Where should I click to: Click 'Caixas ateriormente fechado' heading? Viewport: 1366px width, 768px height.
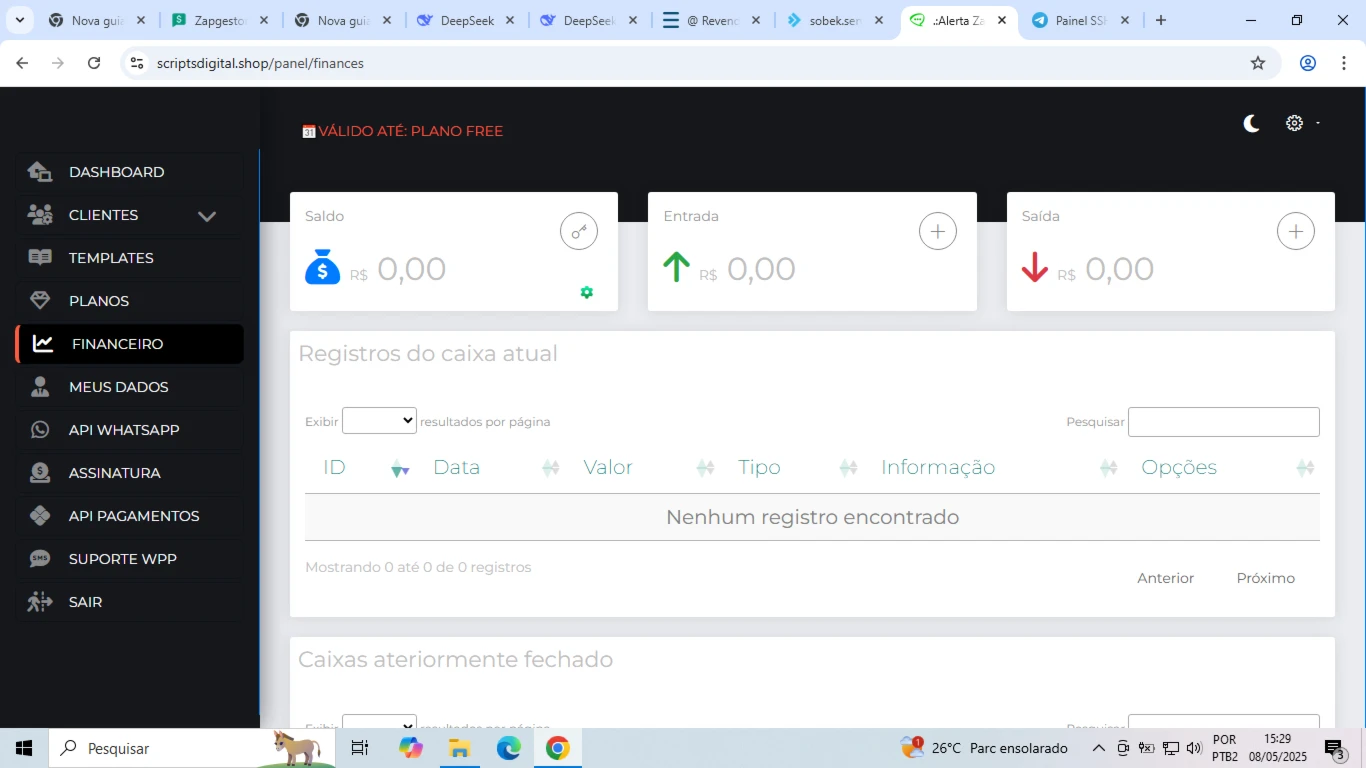(456, 659)
